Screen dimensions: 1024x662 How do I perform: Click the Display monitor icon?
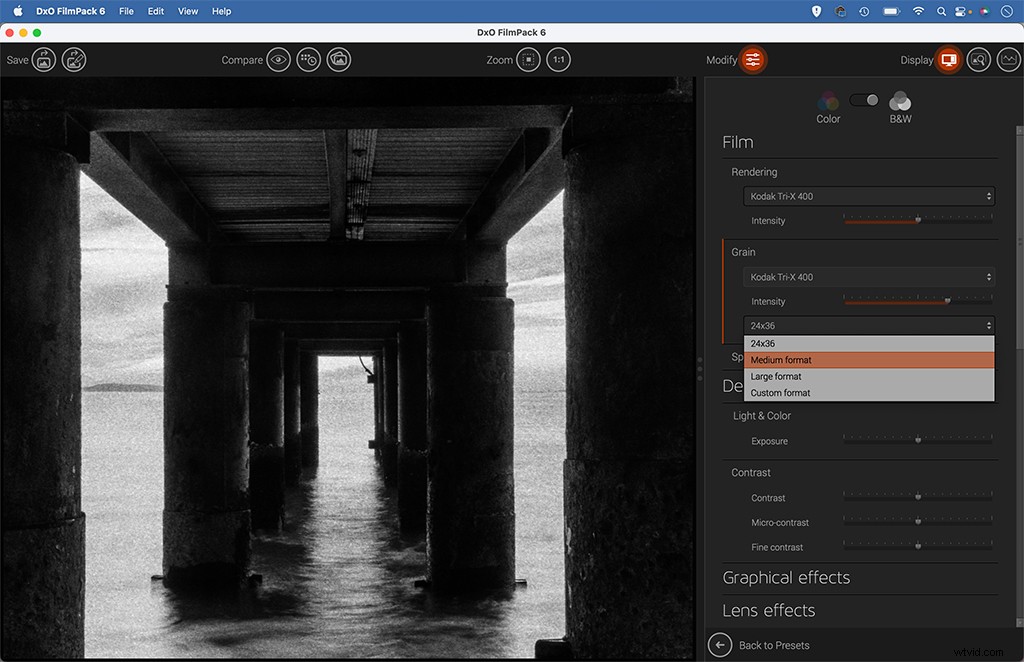click(x=947, y=59)
